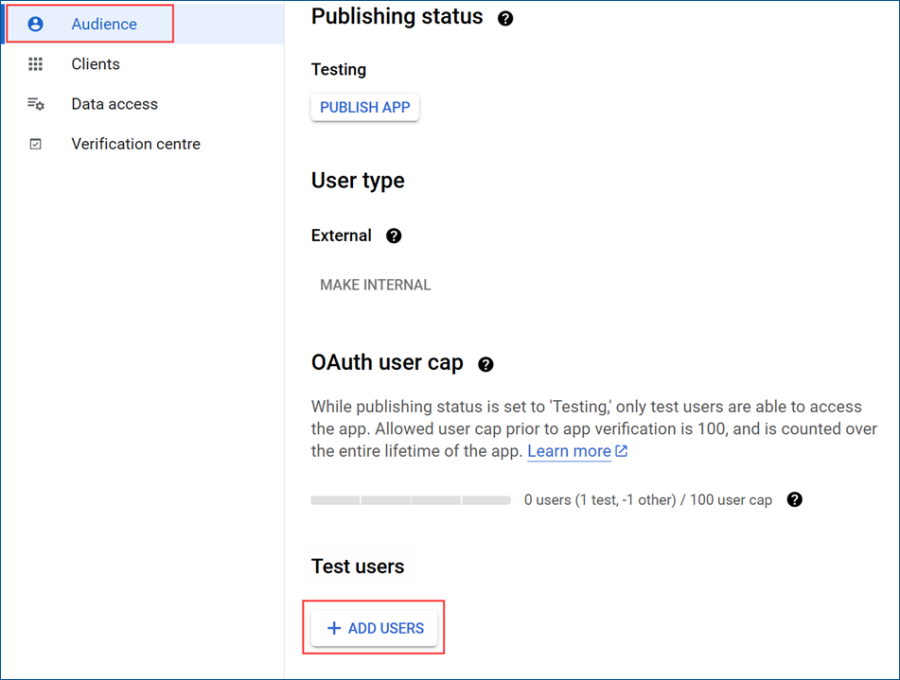Open help icon next to External
900x680 pixels.
pyautogui.click(x=394, y=236)
